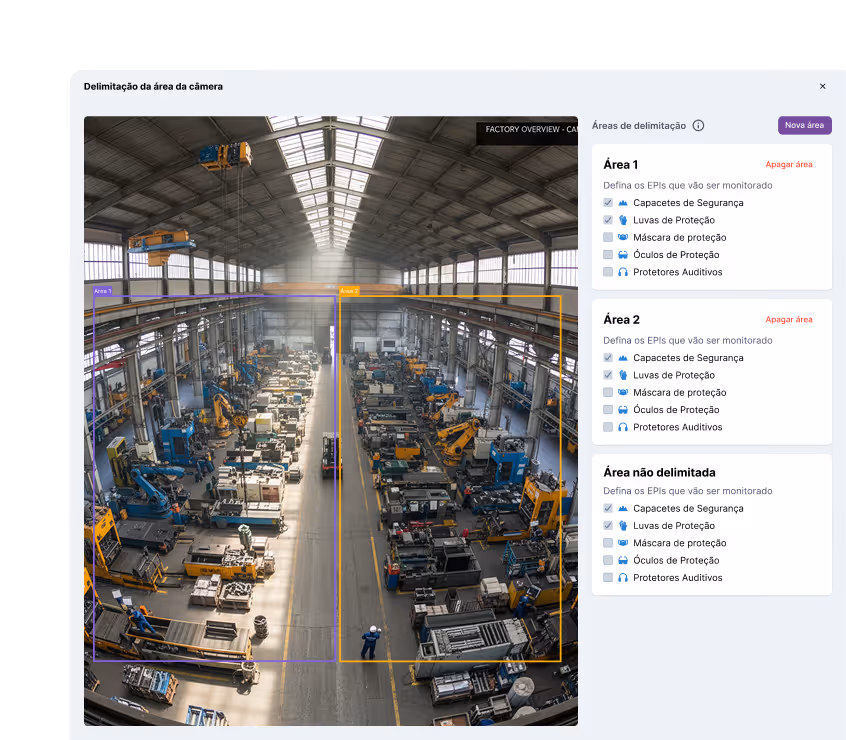Uncheck Capacetes de Segurança in Área não delimitada
The height and width of the screenshot is (740, 846).
point(608,508)
